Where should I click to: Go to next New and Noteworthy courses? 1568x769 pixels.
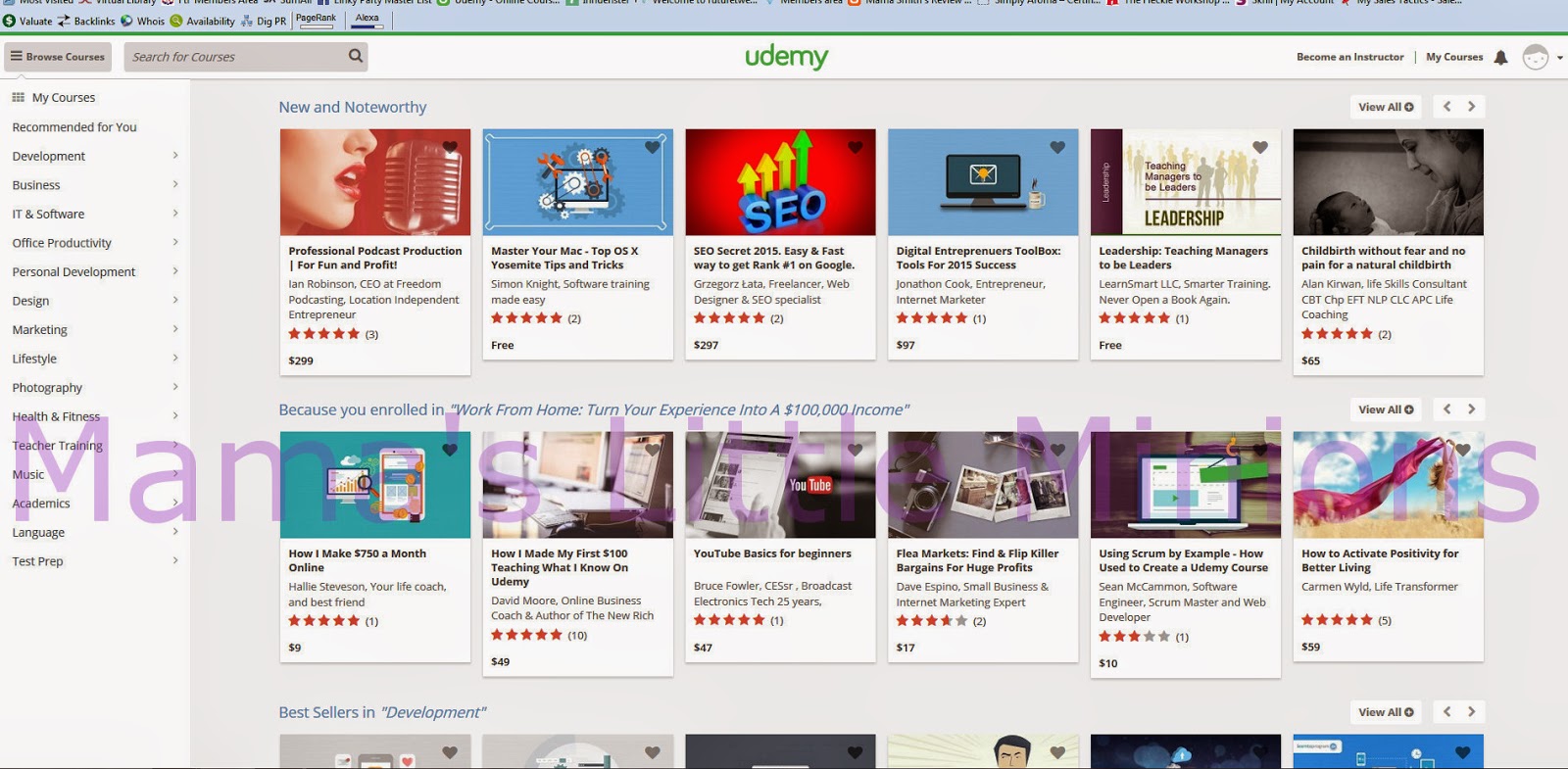pyautogui.click(x=1471, y=107)
